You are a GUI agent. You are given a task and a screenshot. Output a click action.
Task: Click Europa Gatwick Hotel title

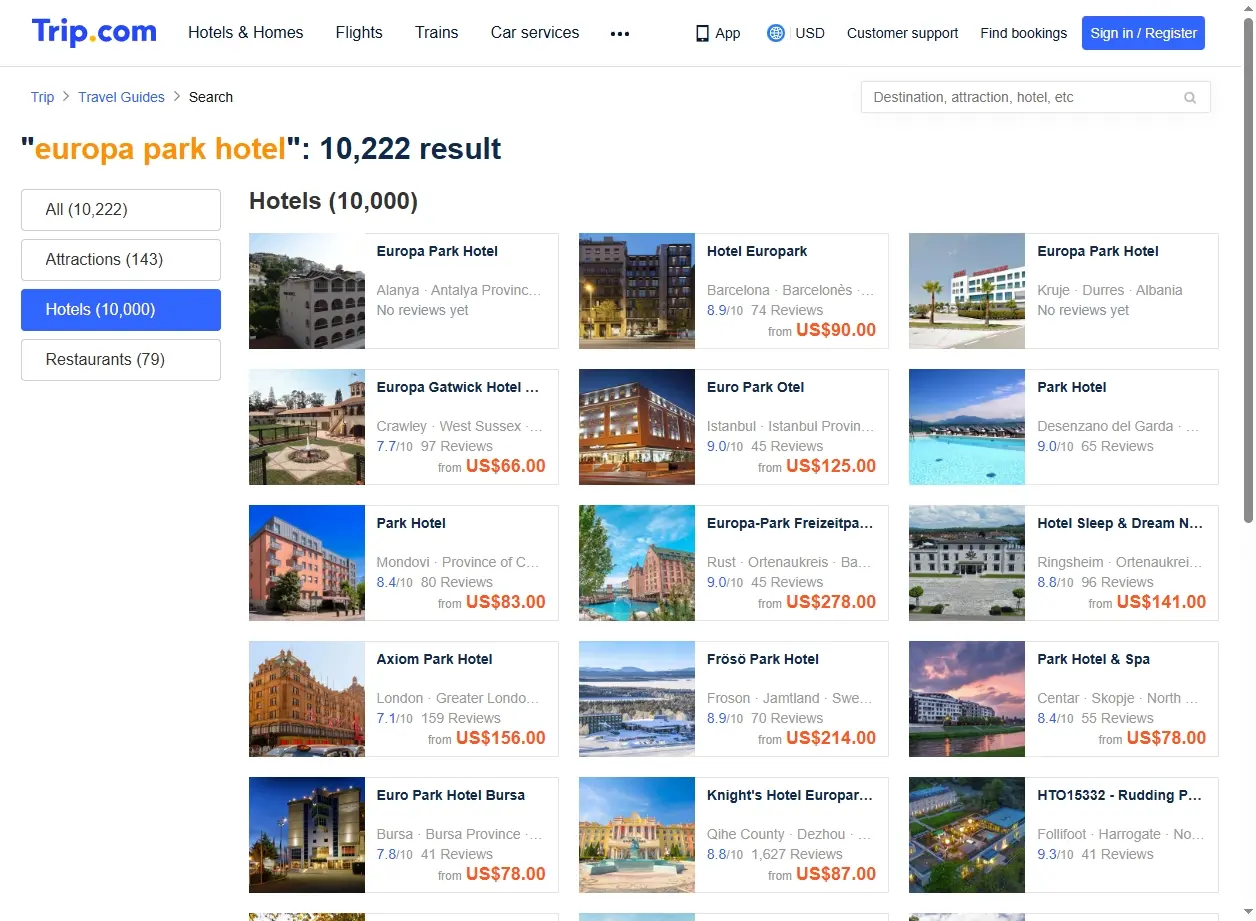pyautogui.click(x=458, y=387)
